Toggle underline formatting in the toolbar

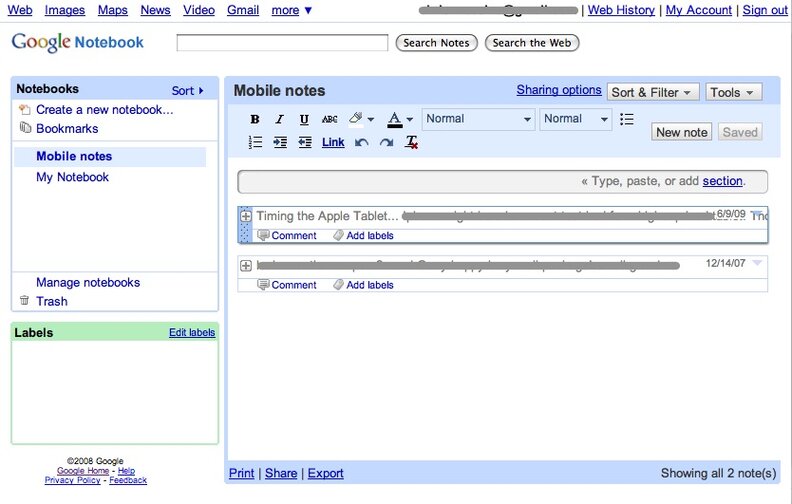(x=304, y=119)
